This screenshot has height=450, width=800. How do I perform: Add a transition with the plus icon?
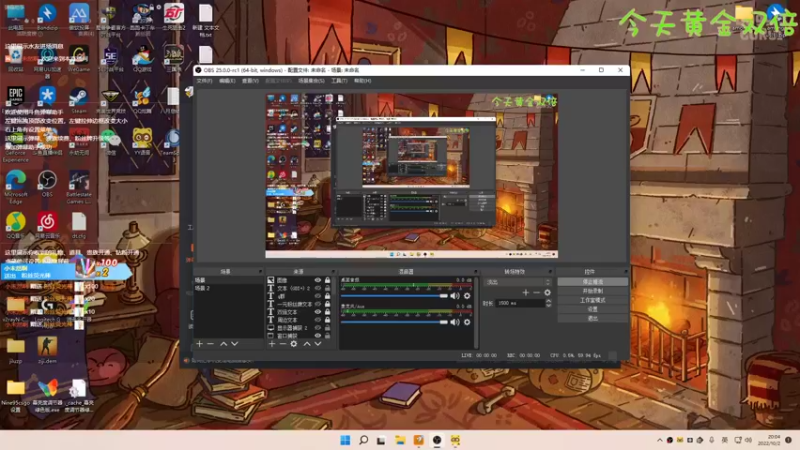pos(526,292)
